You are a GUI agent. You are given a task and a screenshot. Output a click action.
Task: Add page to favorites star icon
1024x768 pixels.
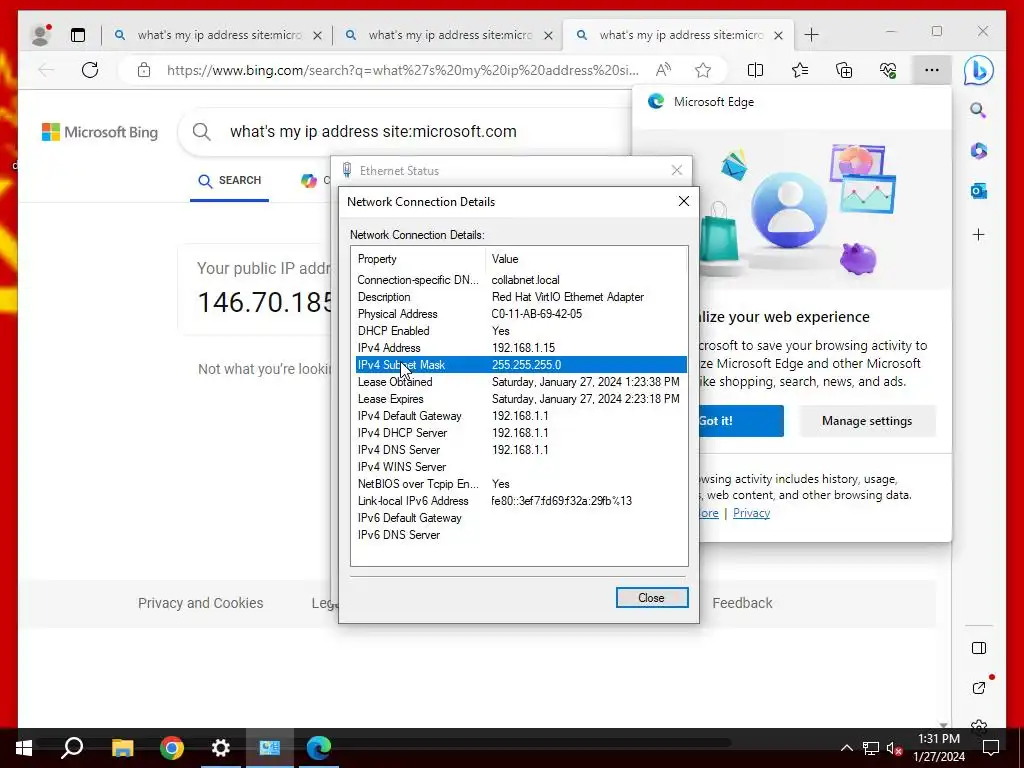point(703,70)
